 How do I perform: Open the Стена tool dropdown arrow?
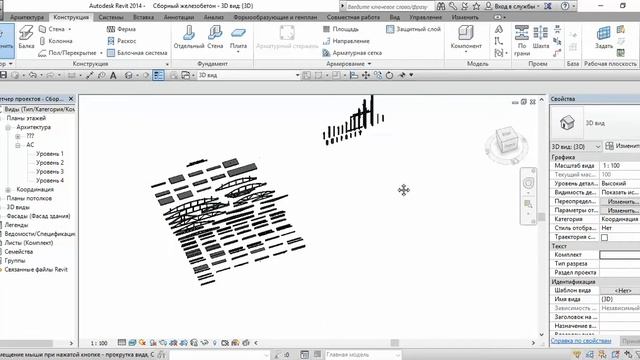click(x=69, y=29)
